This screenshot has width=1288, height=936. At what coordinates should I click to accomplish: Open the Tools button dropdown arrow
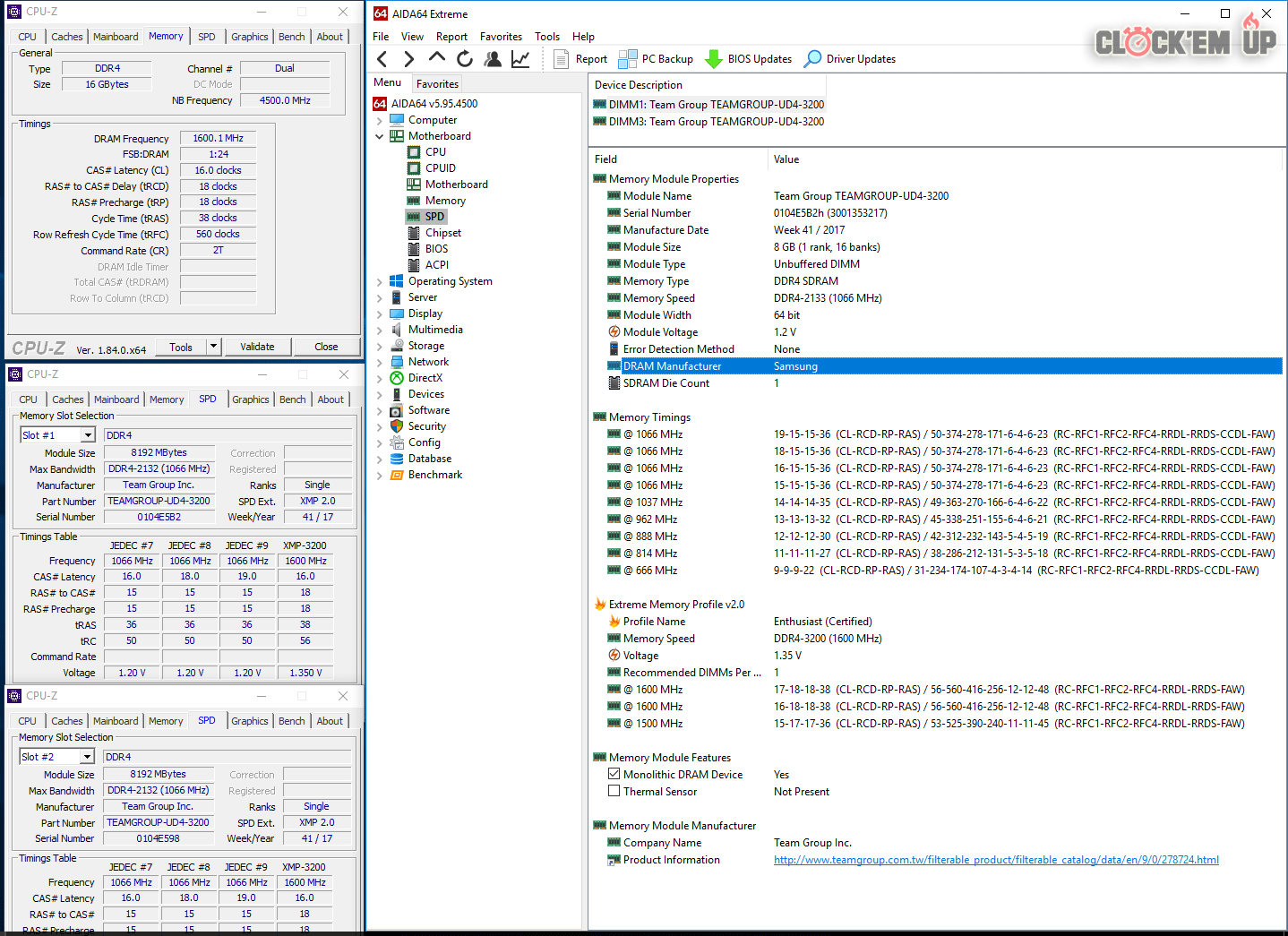[213, 347]
